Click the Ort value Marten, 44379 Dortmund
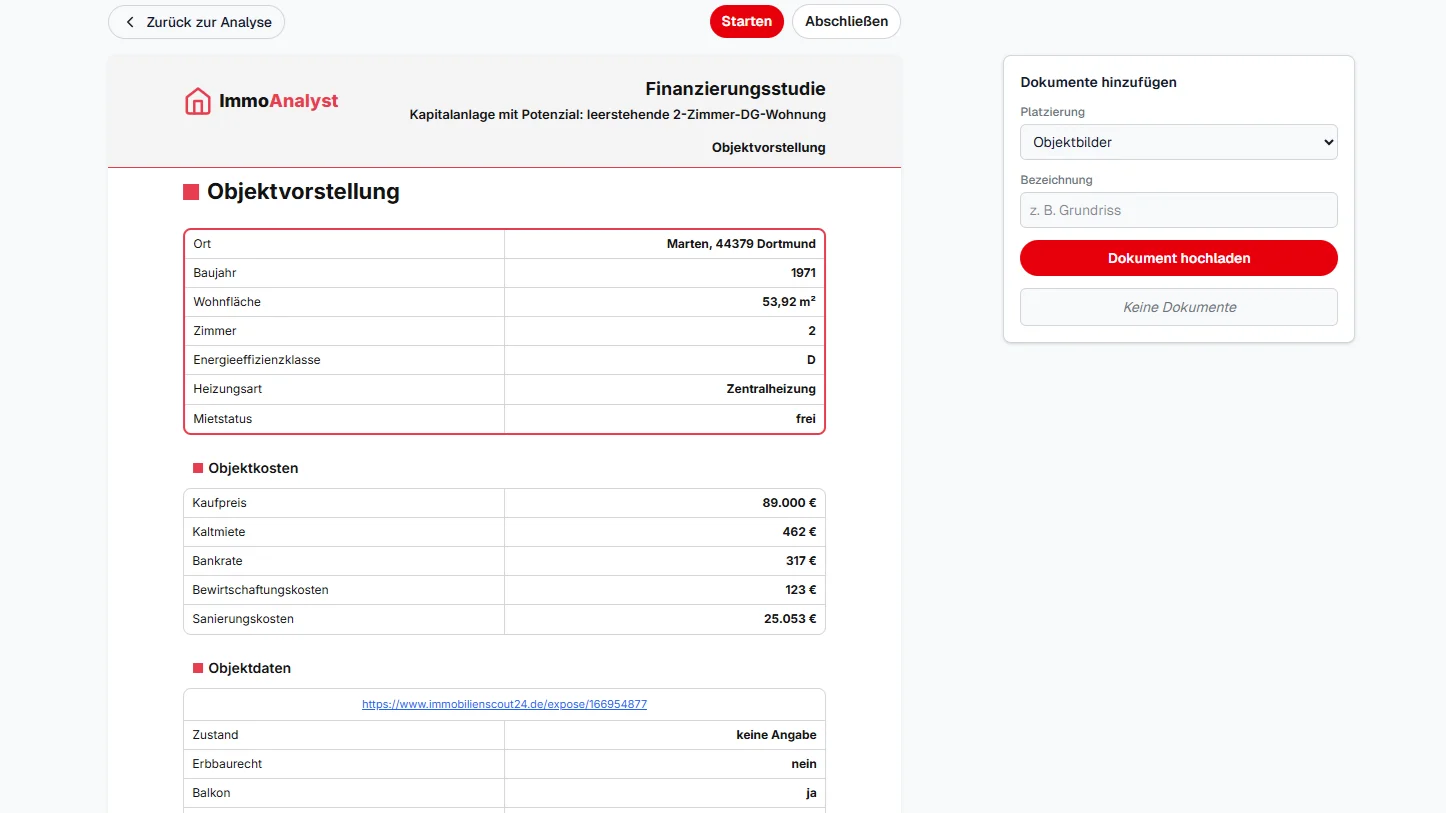Image resolution: width=1446 pixels, height=813 pixels. coord(741,244)
